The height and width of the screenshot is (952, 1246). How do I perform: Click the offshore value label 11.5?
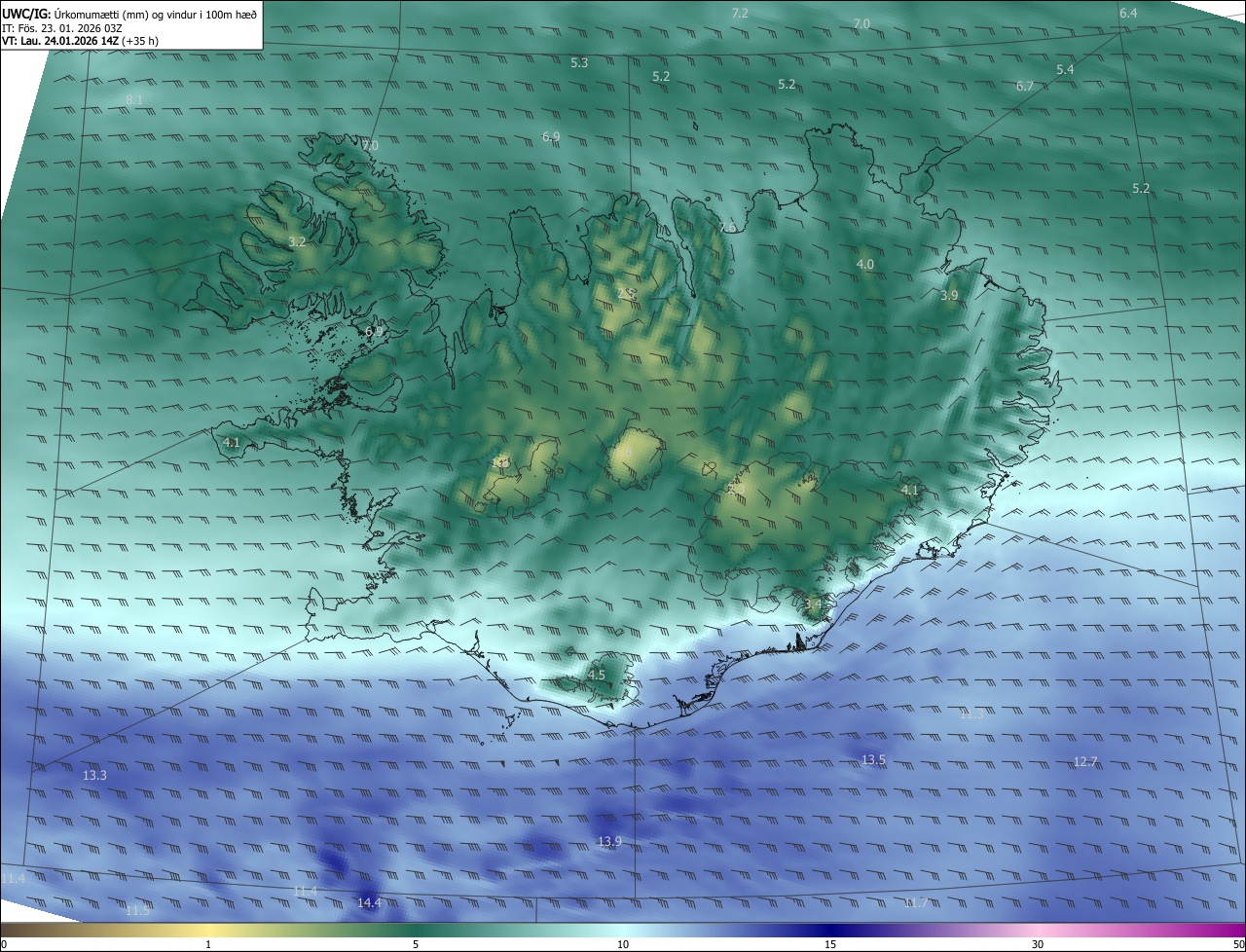137,911
